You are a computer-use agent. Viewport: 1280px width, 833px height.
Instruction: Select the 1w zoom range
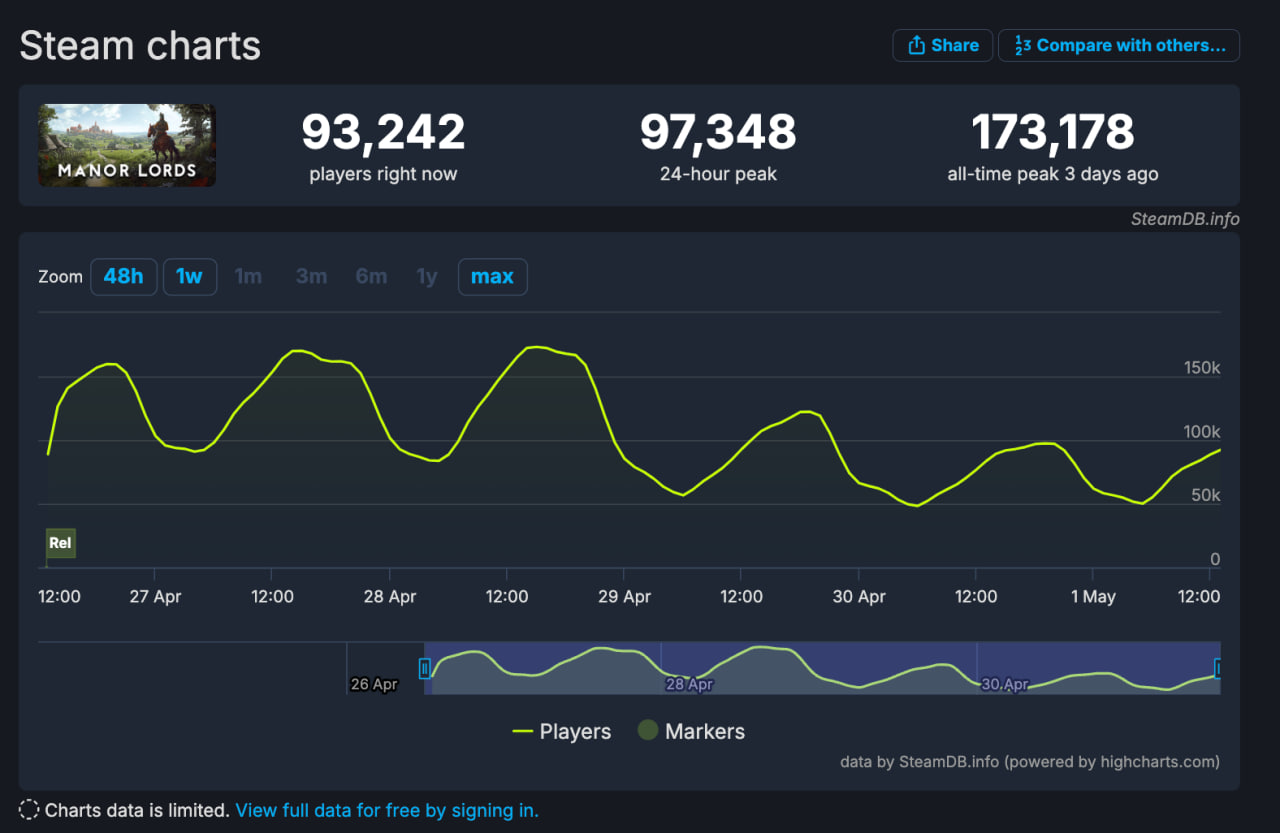click(189, 277)
